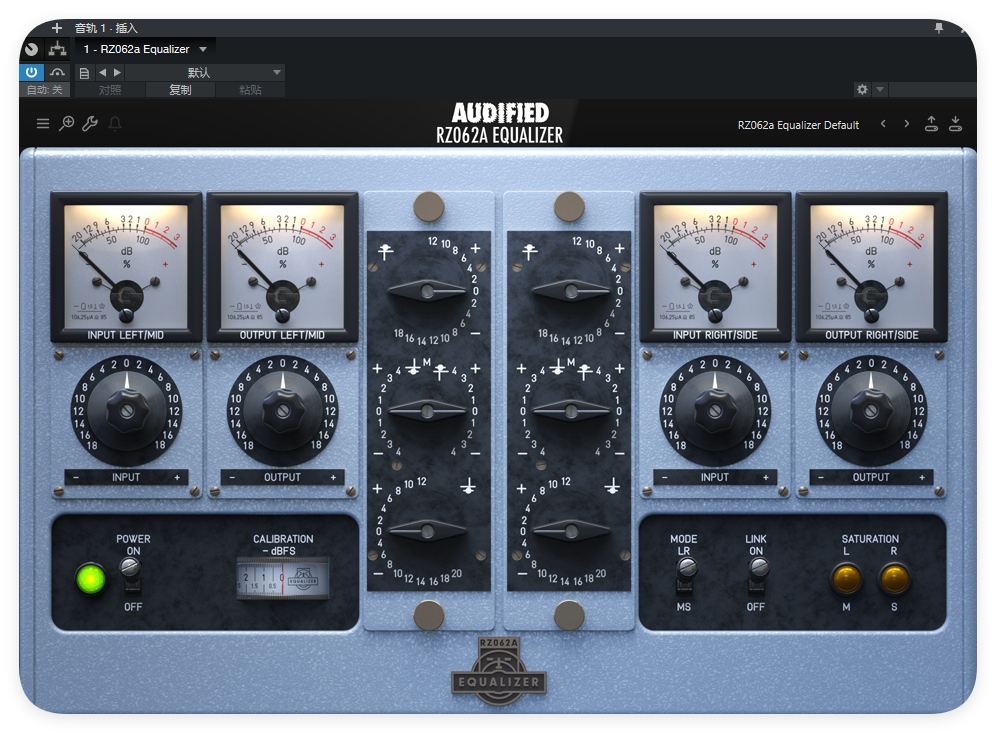
Task: Toggle the SATURATION L/M amber lamp
Action: [847, 579]
